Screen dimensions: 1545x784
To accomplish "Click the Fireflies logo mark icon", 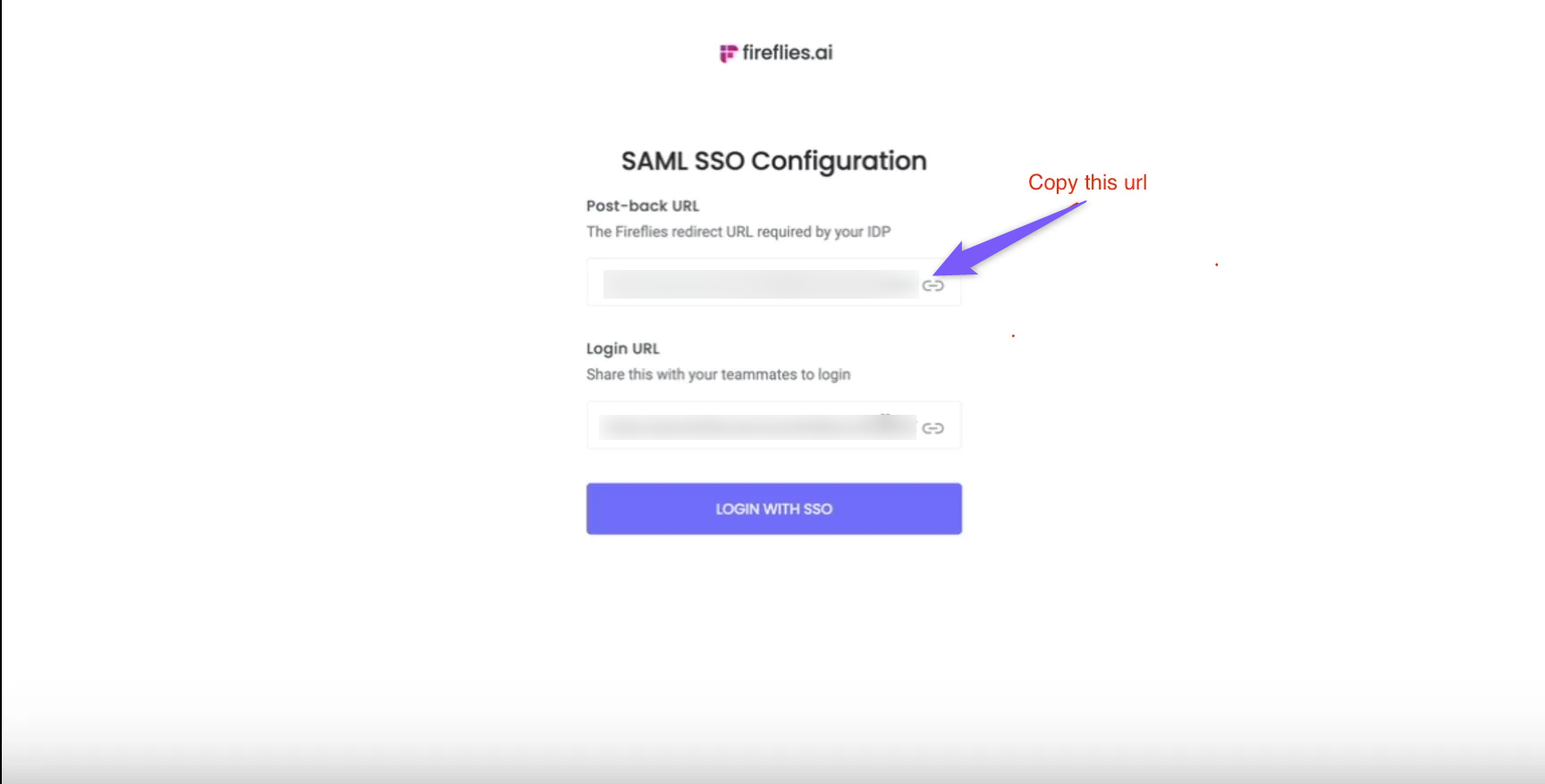I will point(728,54).
